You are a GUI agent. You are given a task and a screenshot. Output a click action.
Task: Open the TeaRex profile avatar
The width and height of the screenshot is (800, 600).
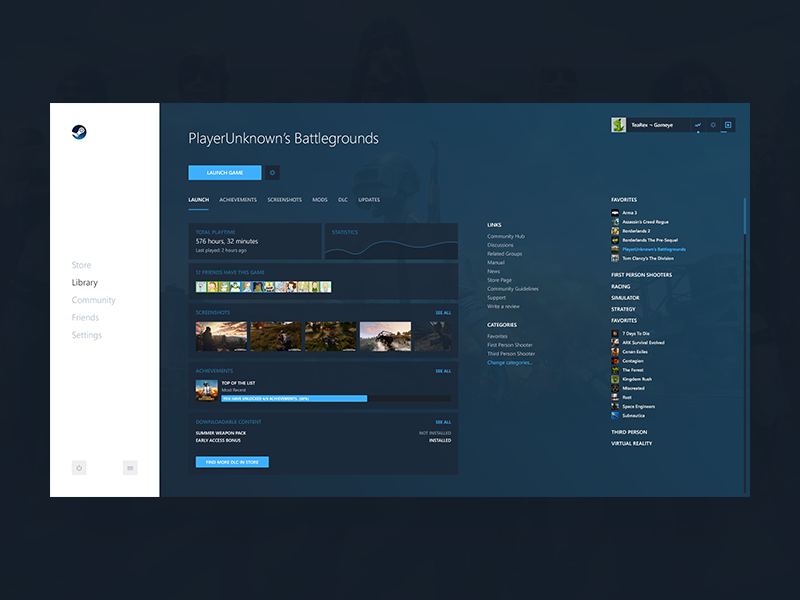619,125
